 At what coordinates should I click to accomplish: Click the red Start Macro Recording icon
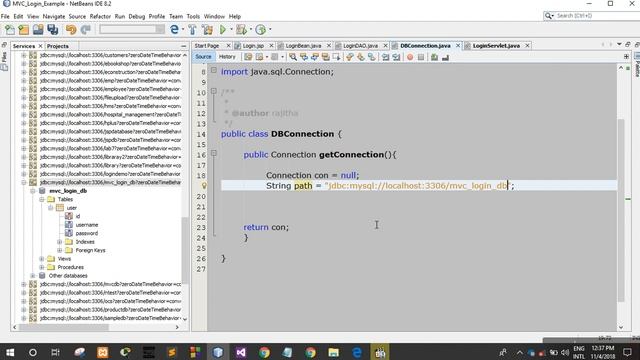pos(410,57)
